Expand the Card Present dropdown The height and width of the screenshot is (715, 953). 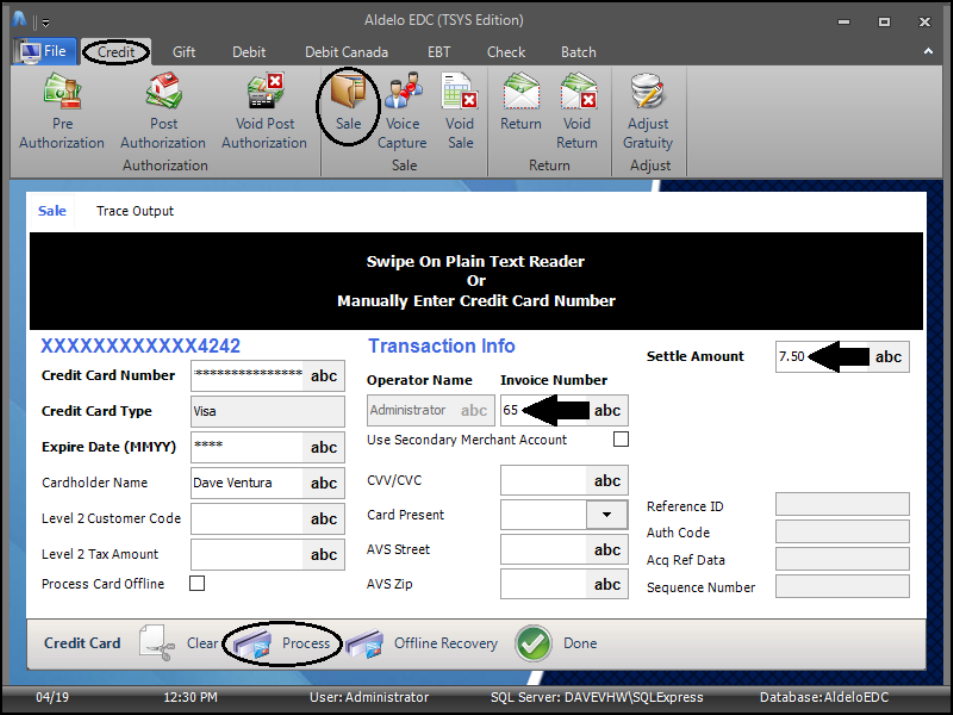pos(607,514)
